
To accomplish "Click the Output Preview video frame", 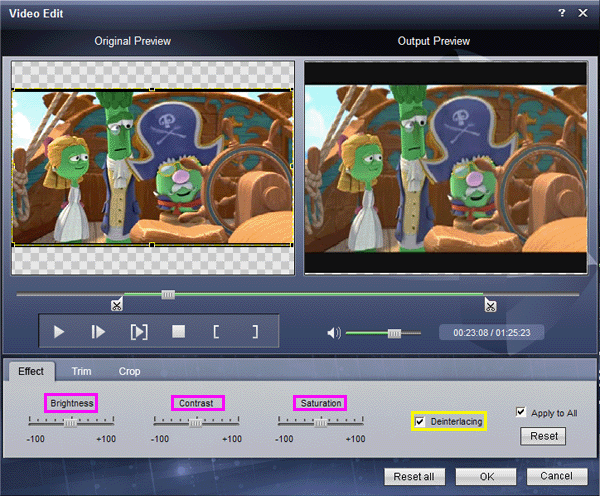I will (445, 168).
